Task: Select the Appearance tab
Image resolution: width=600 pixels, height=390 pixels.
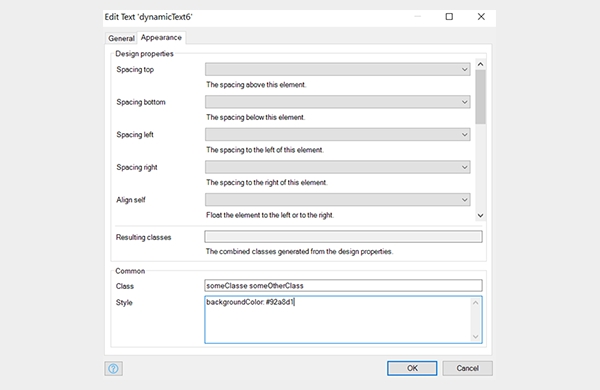Action: click(161, 38)
